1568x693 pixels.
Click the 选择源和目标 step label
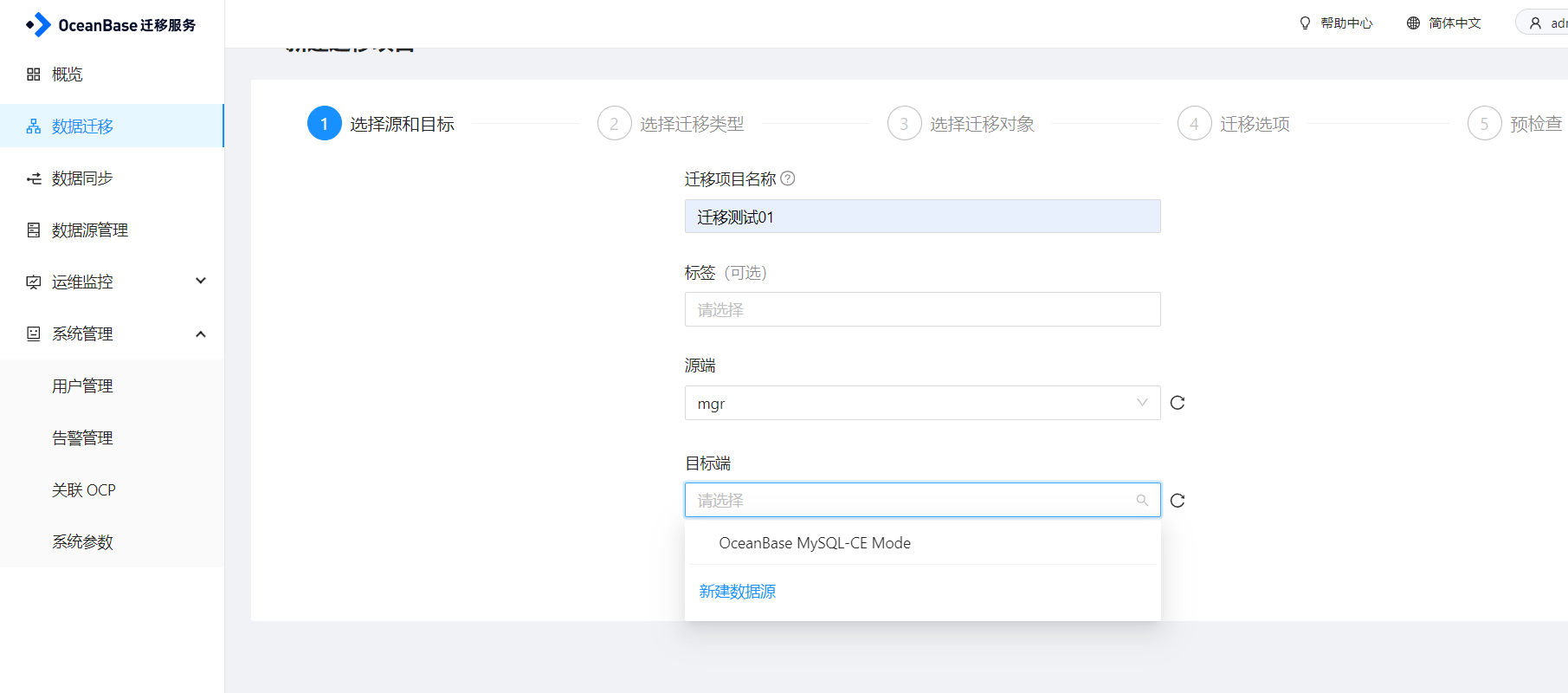pyautogui.click(x=402, y=124)
